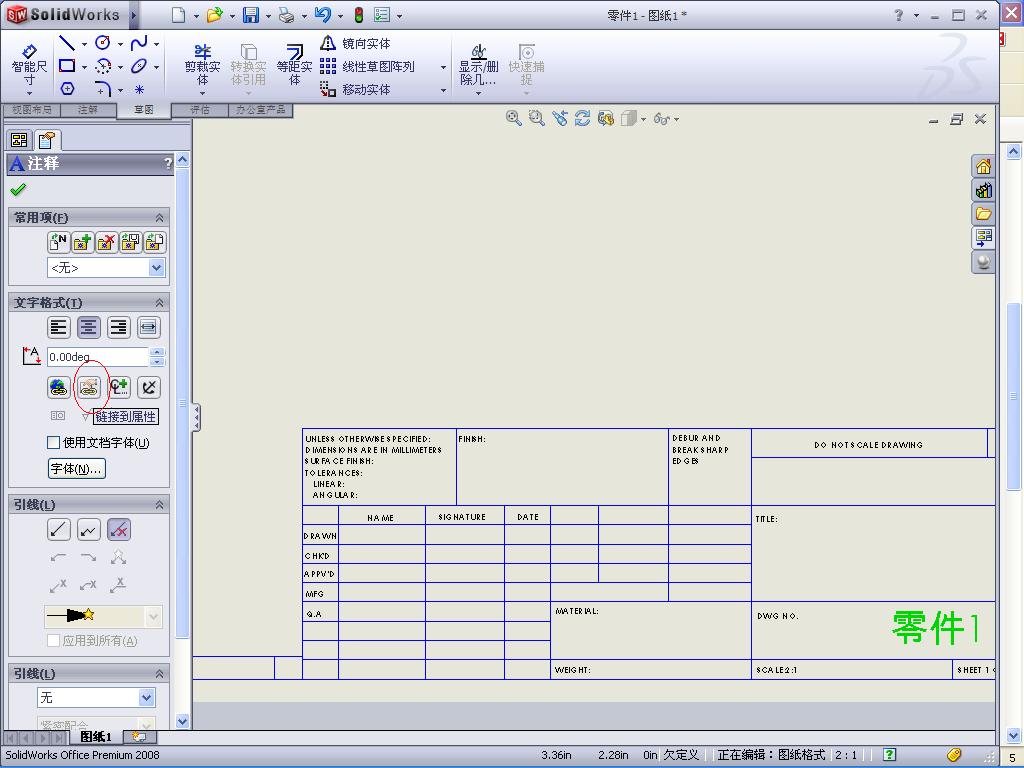Click the PropertyManager tab
The image size is (1024, 768).
coord(46,140)
